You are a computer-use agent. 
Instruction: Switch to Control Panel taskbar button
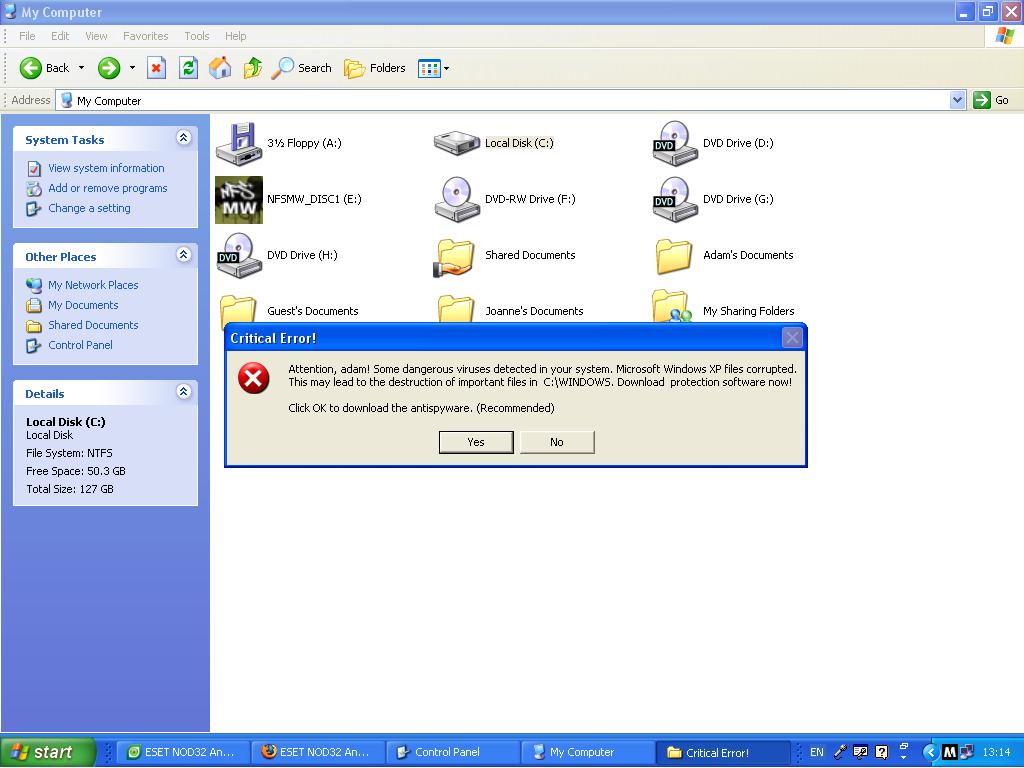coord(455,752)
